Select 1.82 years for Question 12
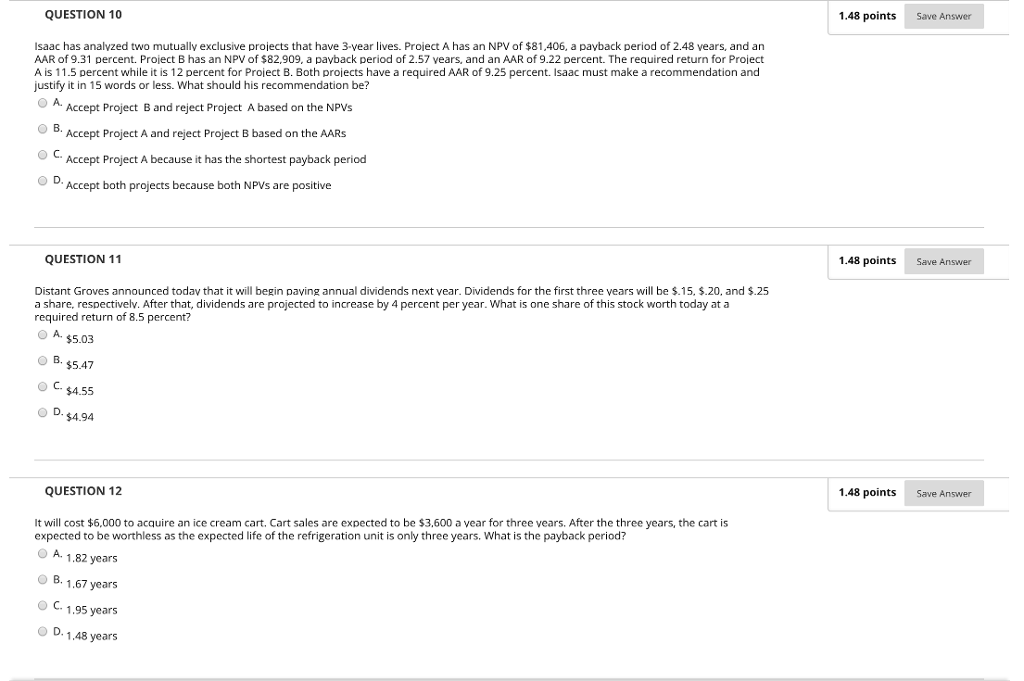 (41, 556)
